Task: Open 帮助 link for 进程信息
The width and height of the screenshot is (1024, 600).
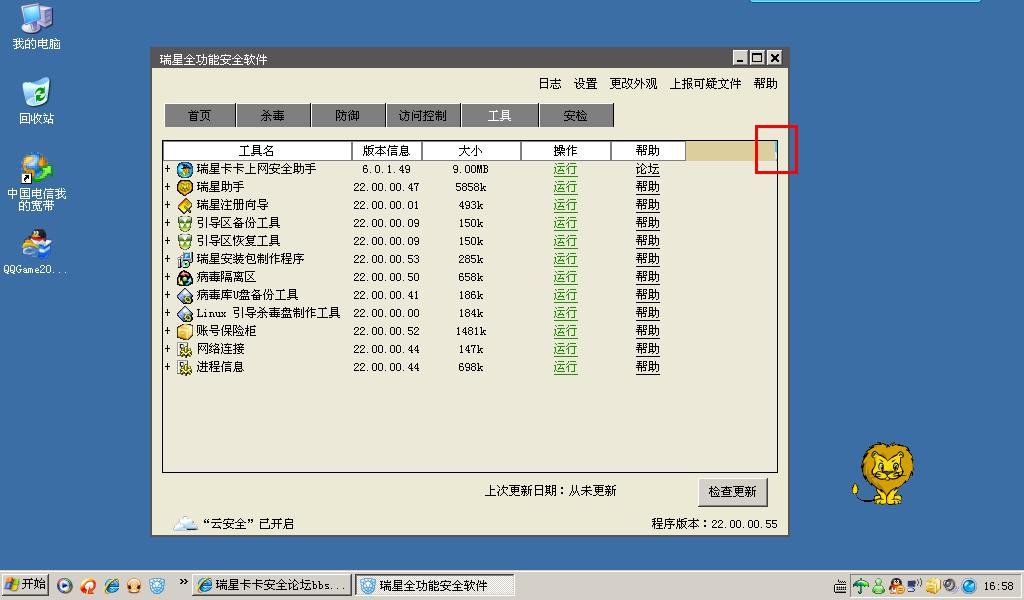Action: (x=647, y=367)
